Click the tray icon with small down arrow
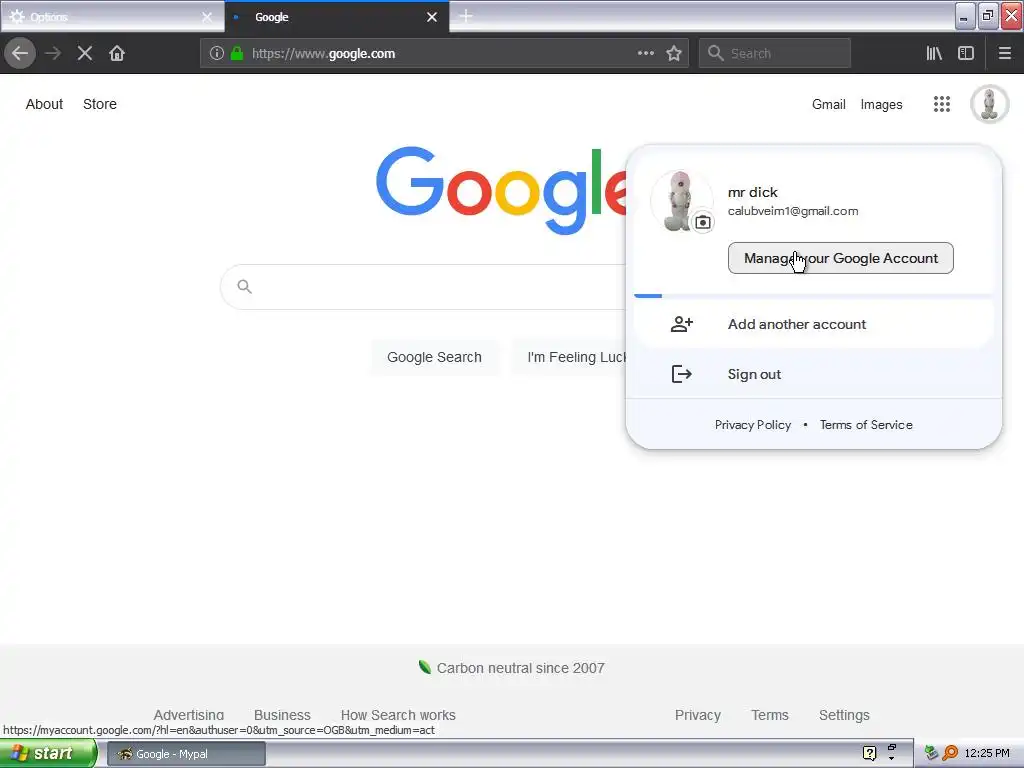This screenshot has width=1024, height=768. pos(892,753)
